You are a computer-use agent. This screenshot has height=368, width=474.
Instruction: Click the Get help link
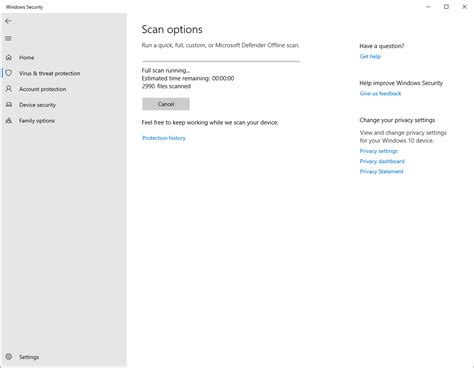370,56
